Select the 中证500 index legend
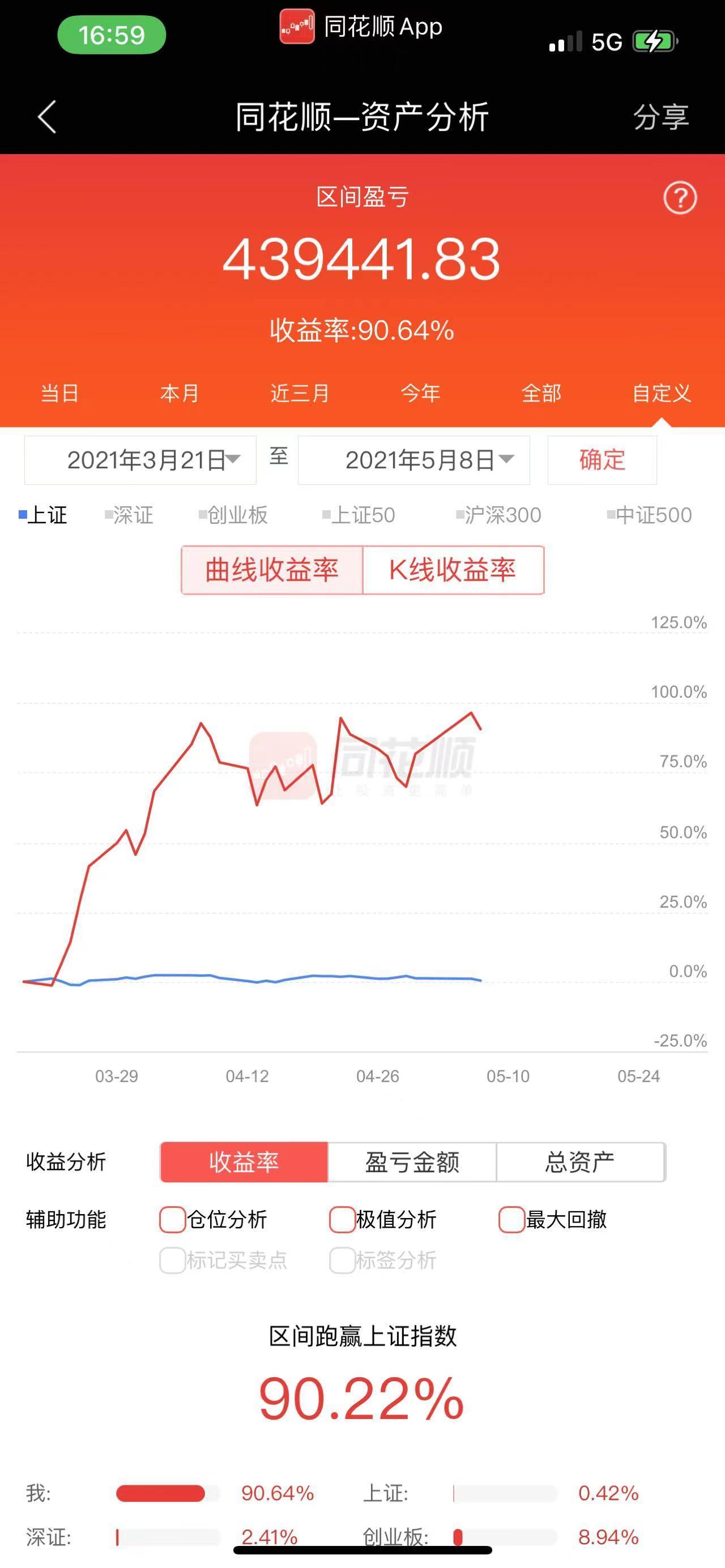The height and width of the screenshot is (1568, 725). (x=650, y=515)
